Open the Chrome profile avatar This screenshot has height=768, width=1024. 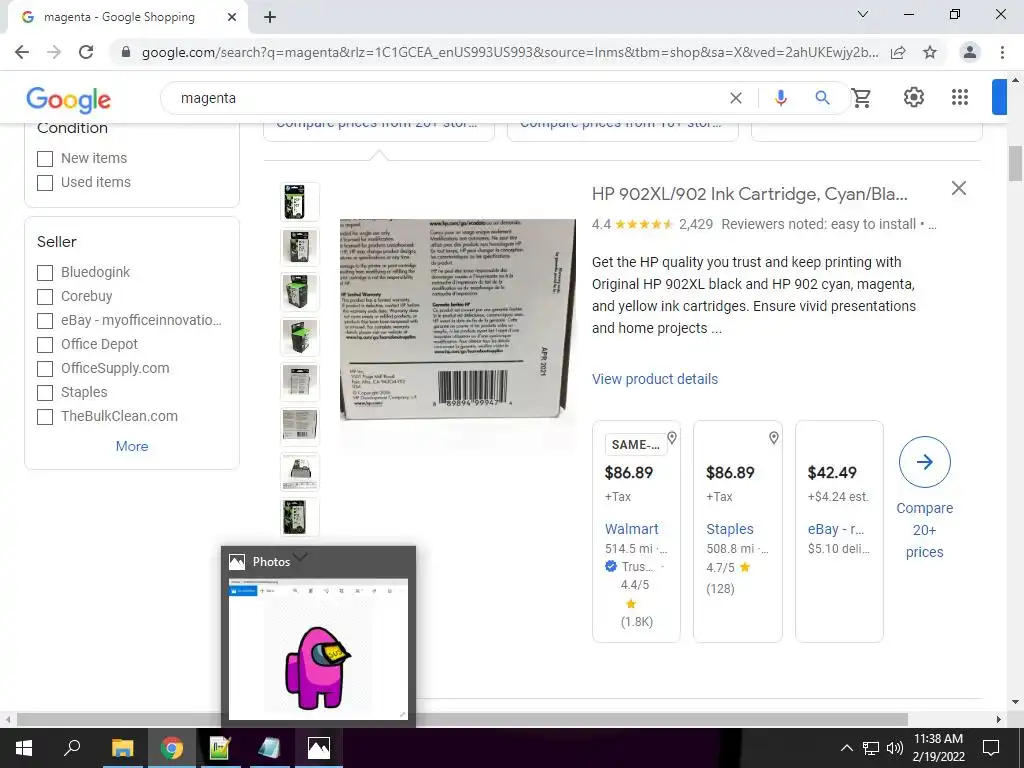click(x=970, y=52)
